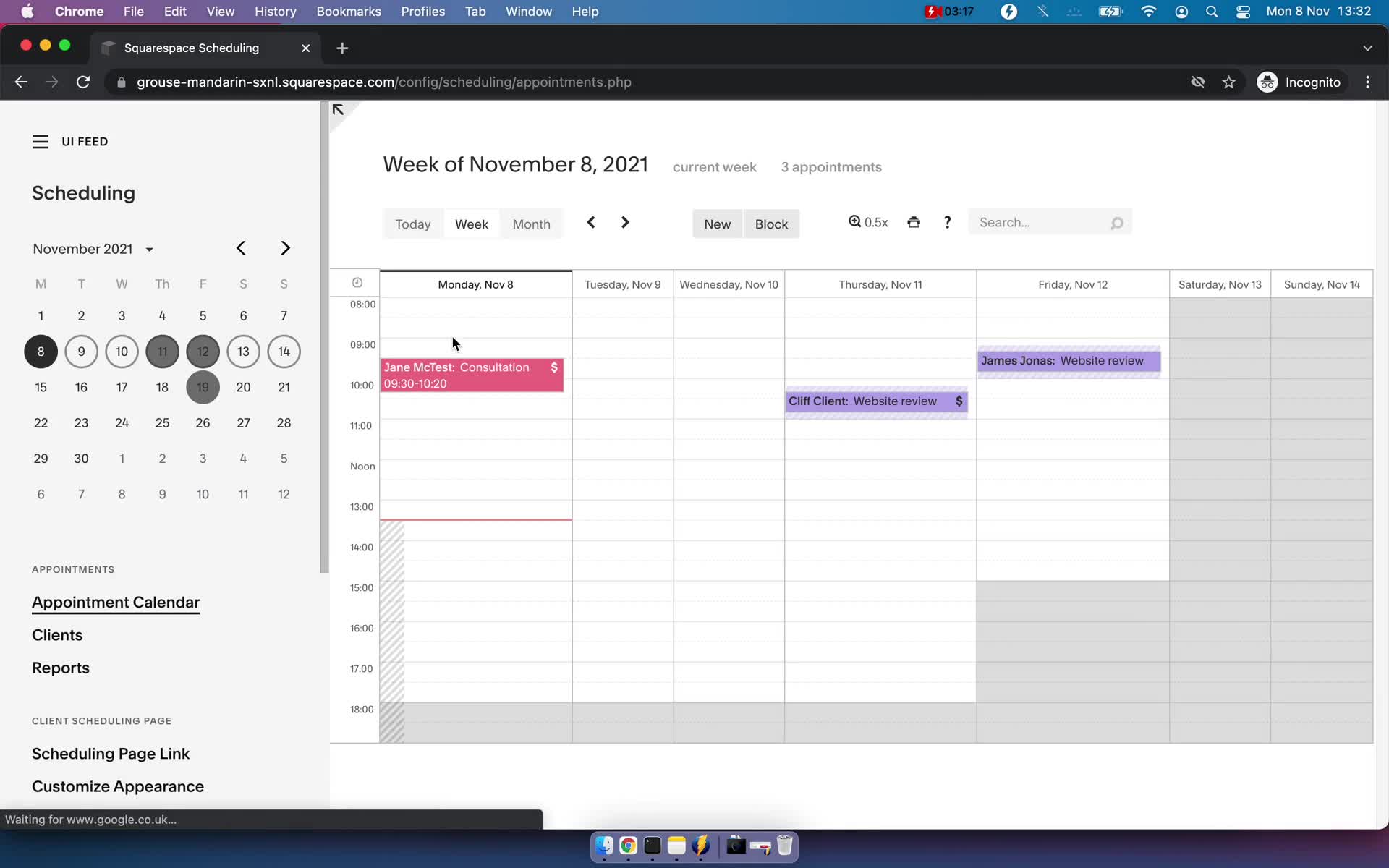Select the Week view tab

471,223
